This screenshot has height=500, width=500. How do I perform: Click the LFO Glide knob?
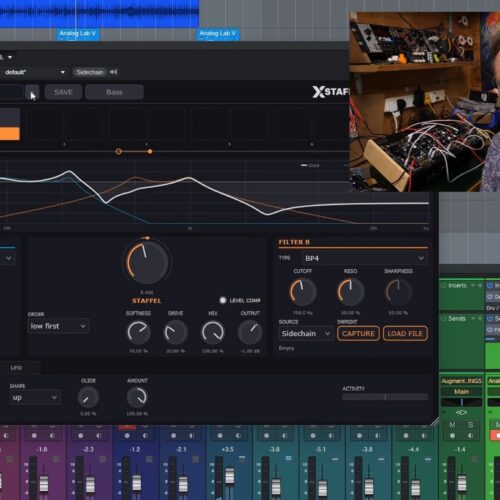pos(88,397)
